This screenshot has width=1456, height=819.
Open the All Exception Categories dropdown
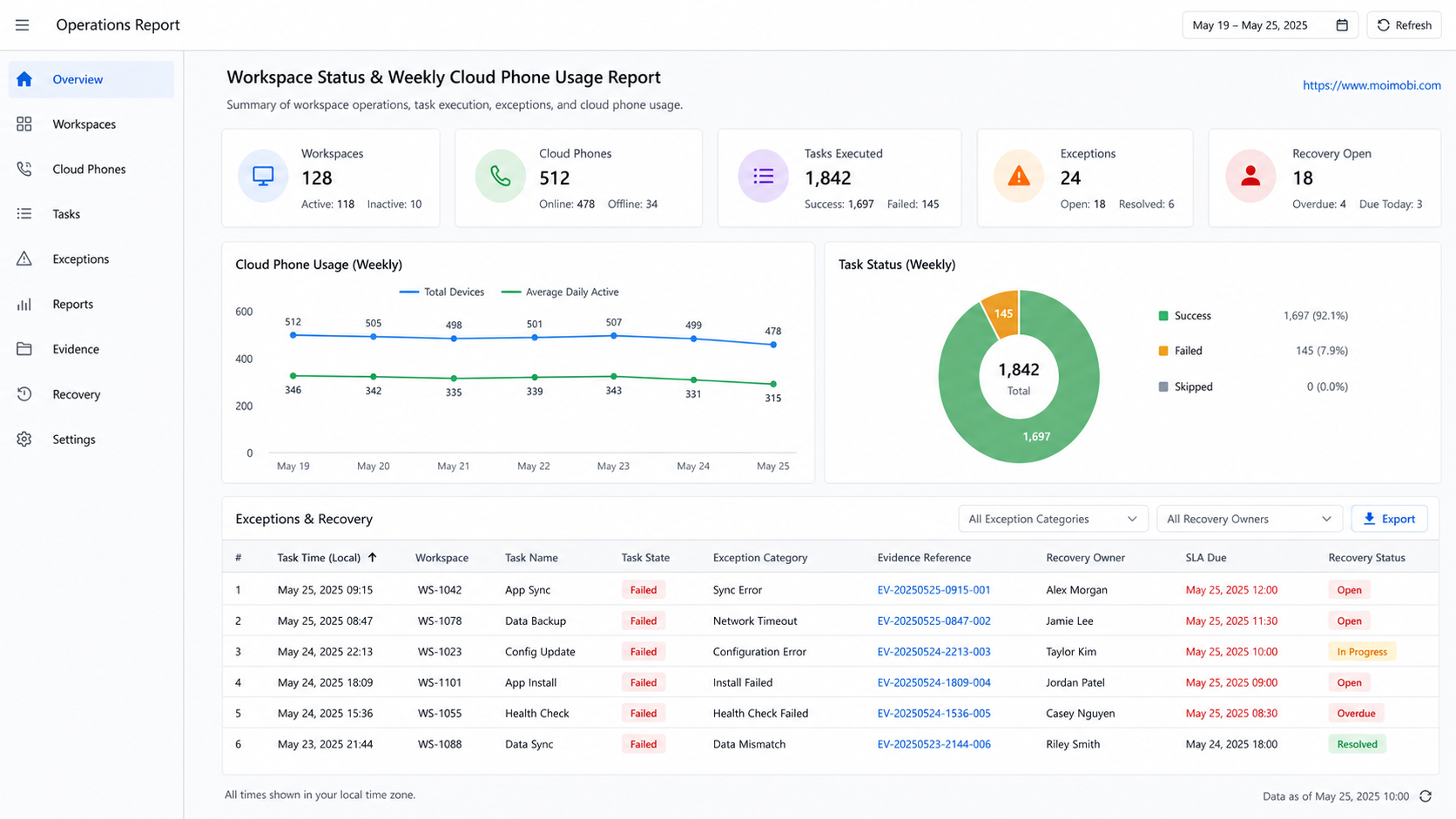(x=1053, y=519)
